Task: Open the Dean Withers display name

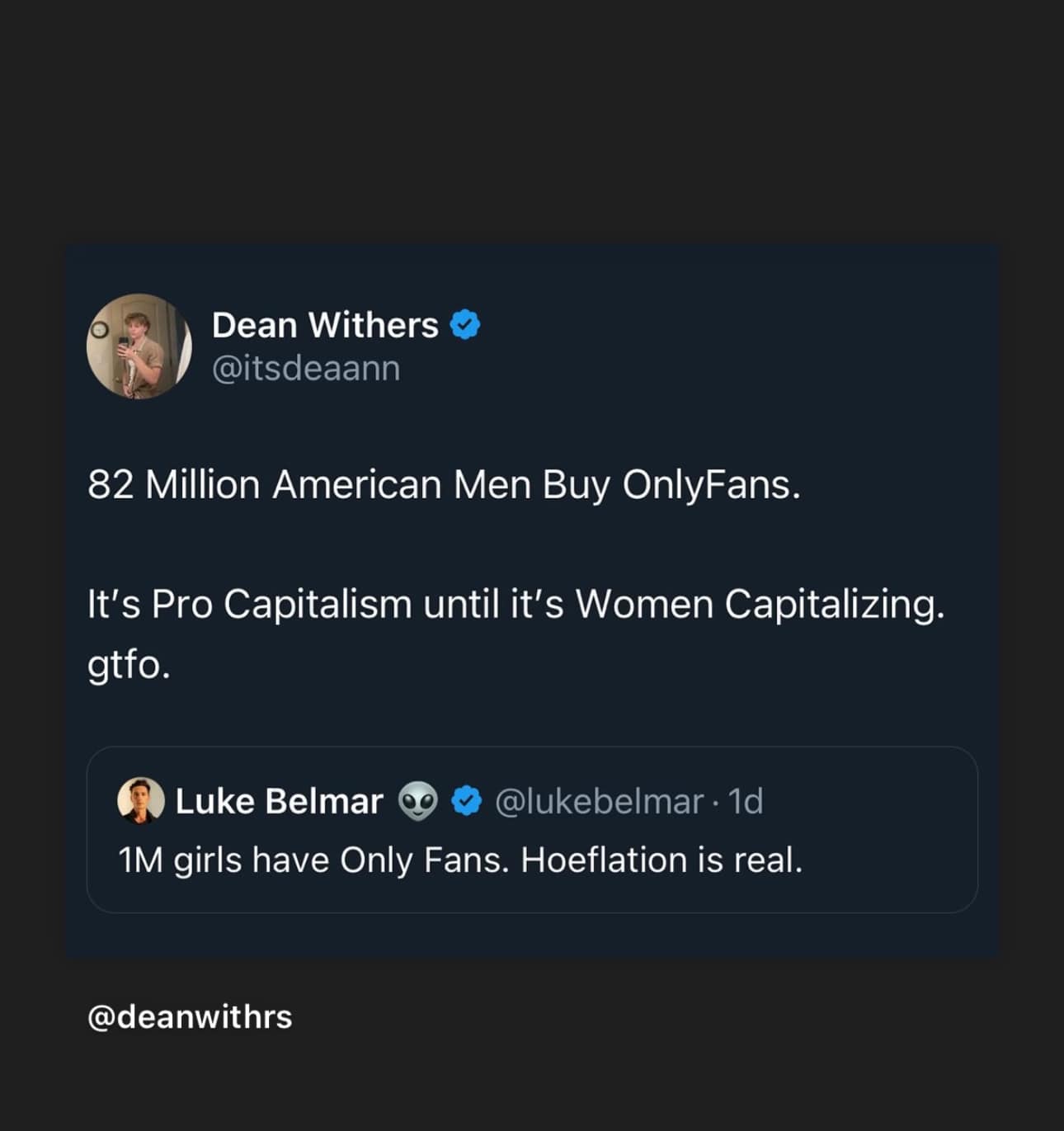Action: click(x=324, y=325)
